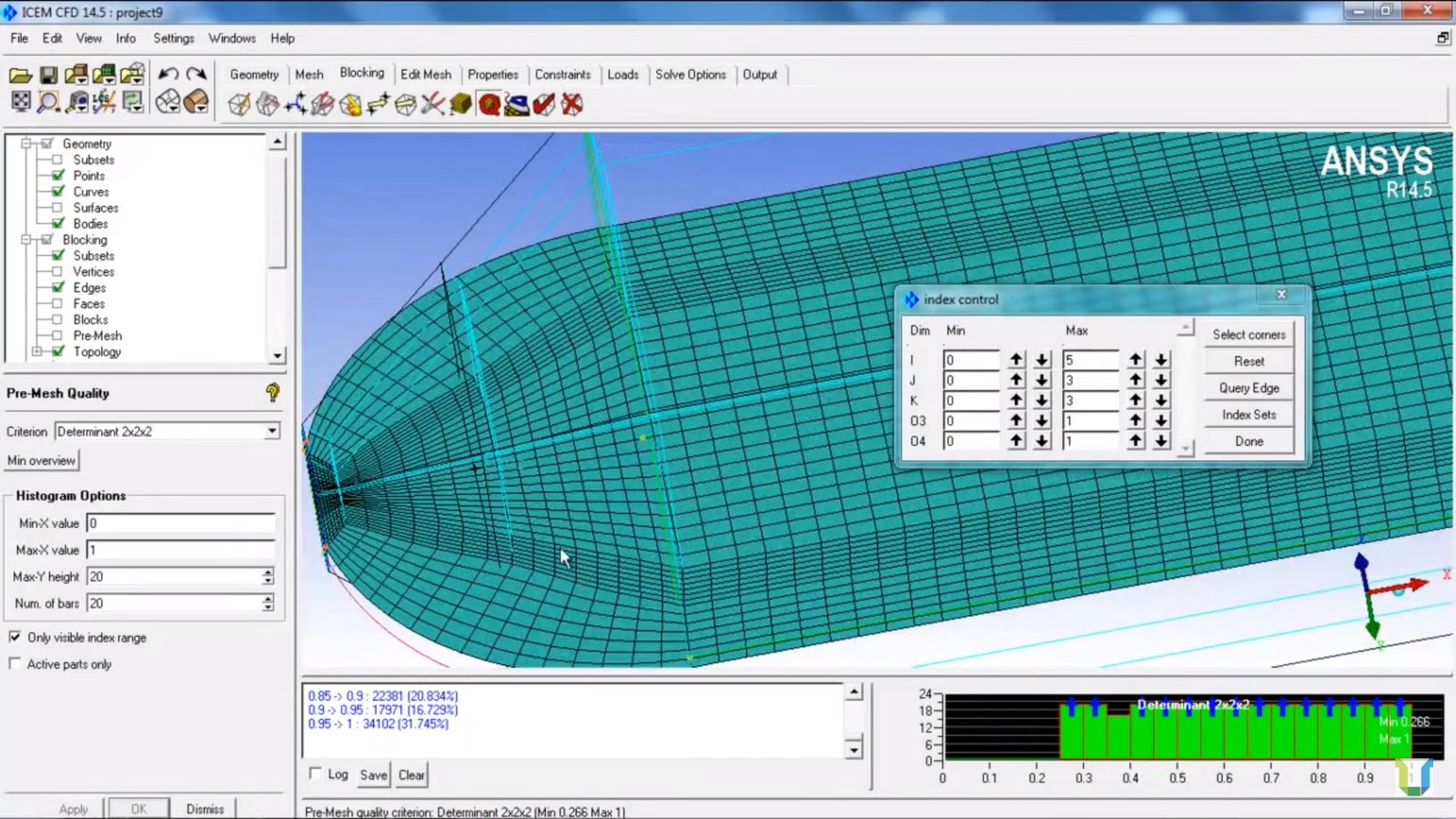1456x819 pixels.
Task: Select Associate tool
Action: pyautogui.click(x=350, y=105)
